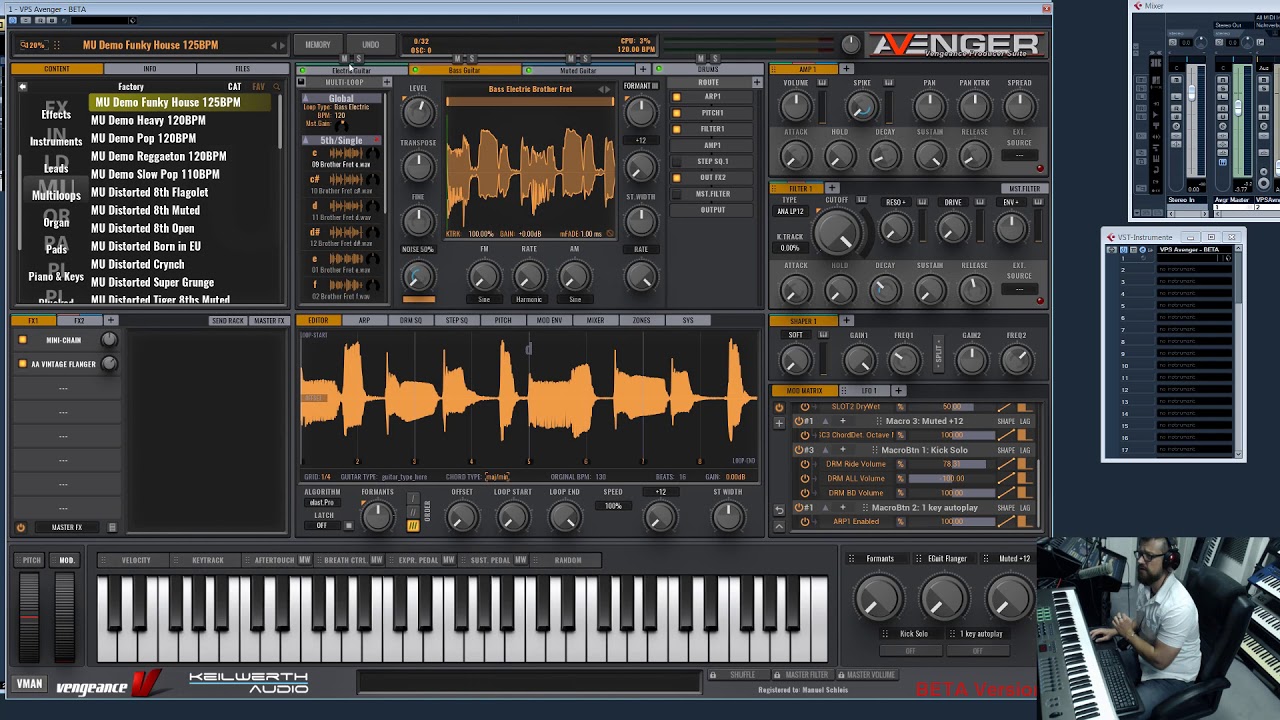The width and height of the screenshot is (1280, 720).
Task: Add a new FILTER module with plus
Action: 831,188
